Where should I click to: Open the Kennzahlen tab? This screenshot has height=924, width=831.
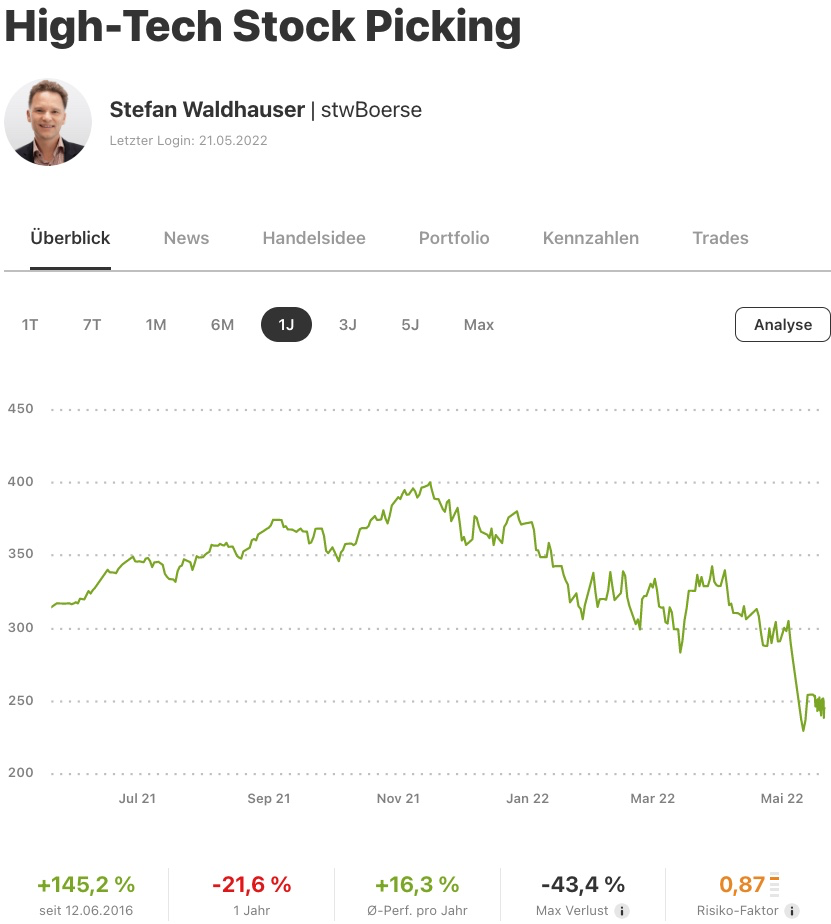coord(591,238)
